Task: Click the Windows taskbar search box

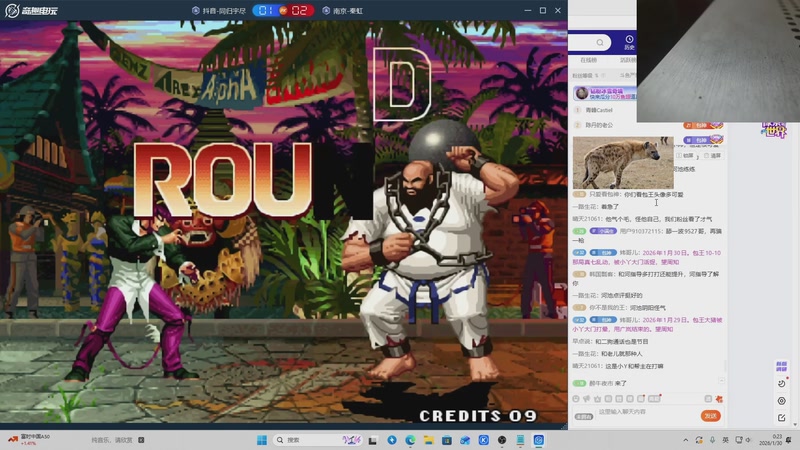Action: [x=317, y=440]
